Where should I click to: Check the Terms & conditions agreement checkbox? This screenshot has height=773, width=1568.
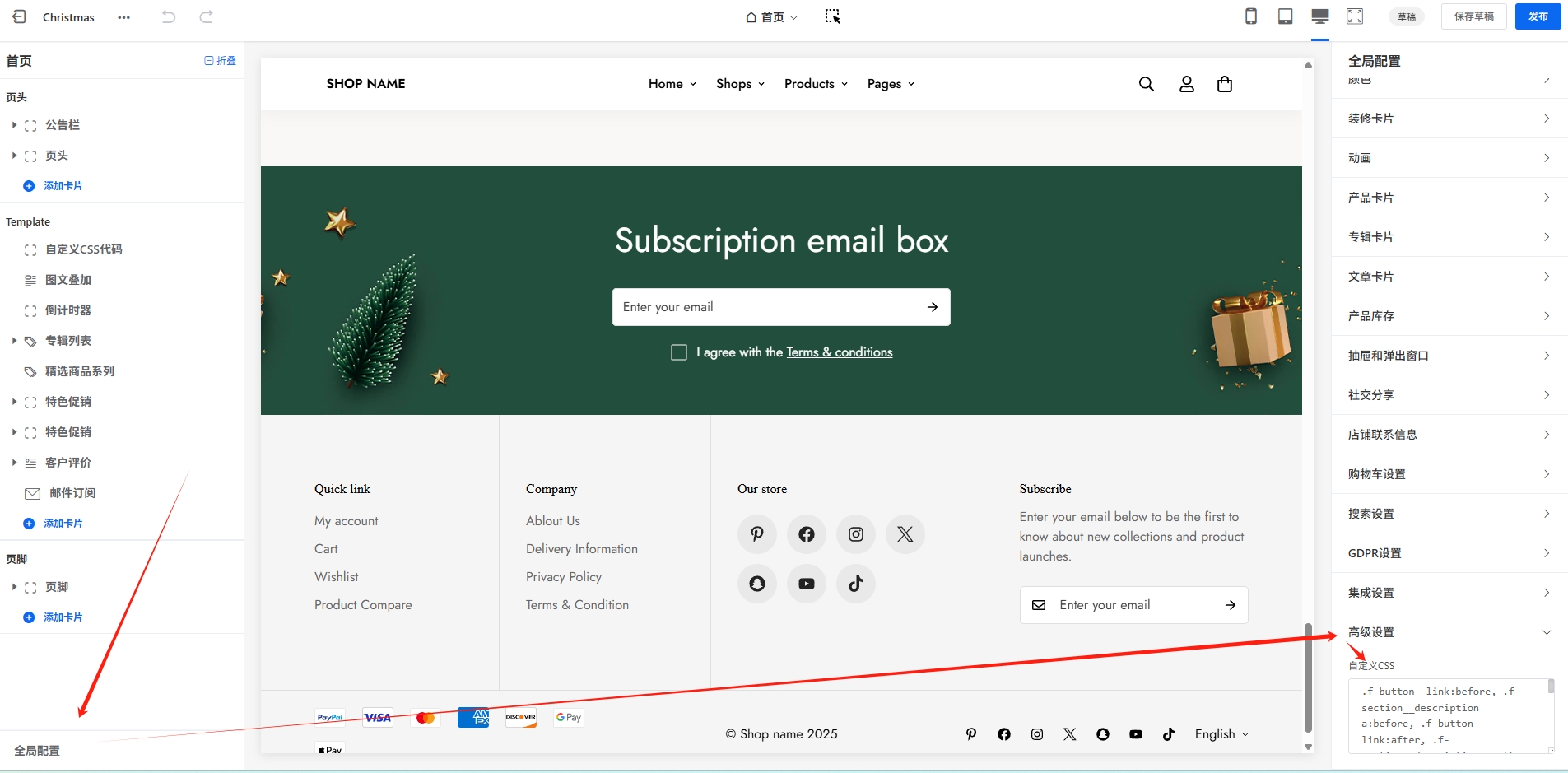(679, 352)
